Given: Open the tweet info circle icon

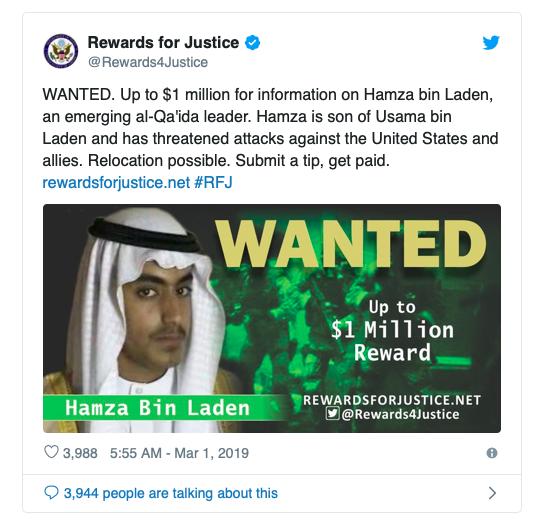Looking at the screenshot, I should click(492, 453).
